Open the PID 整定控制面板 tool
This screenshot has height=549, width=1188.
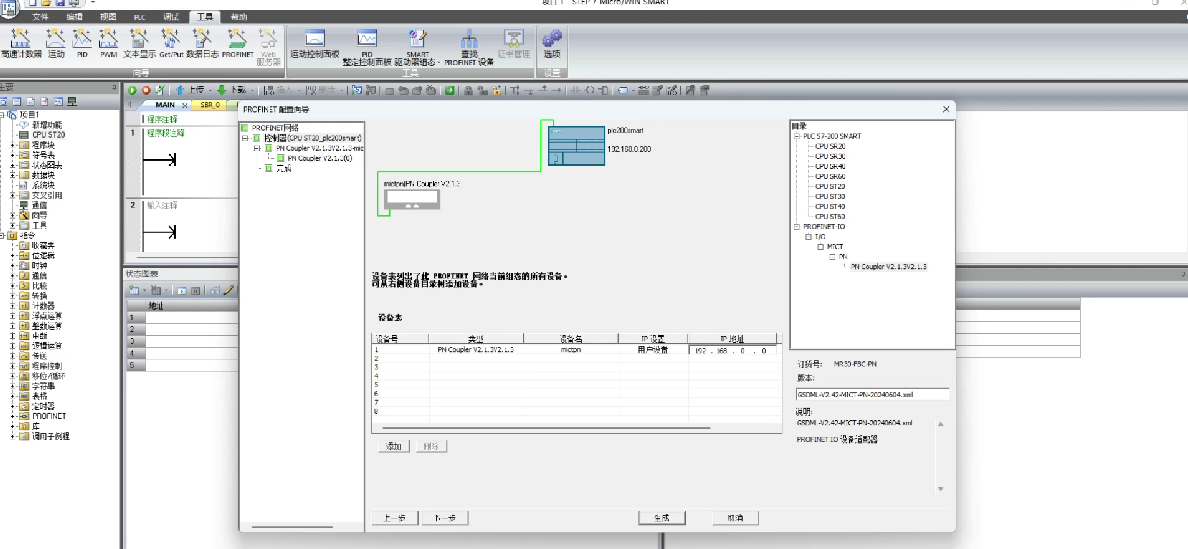pyautogui.click(x=367, y=48)
